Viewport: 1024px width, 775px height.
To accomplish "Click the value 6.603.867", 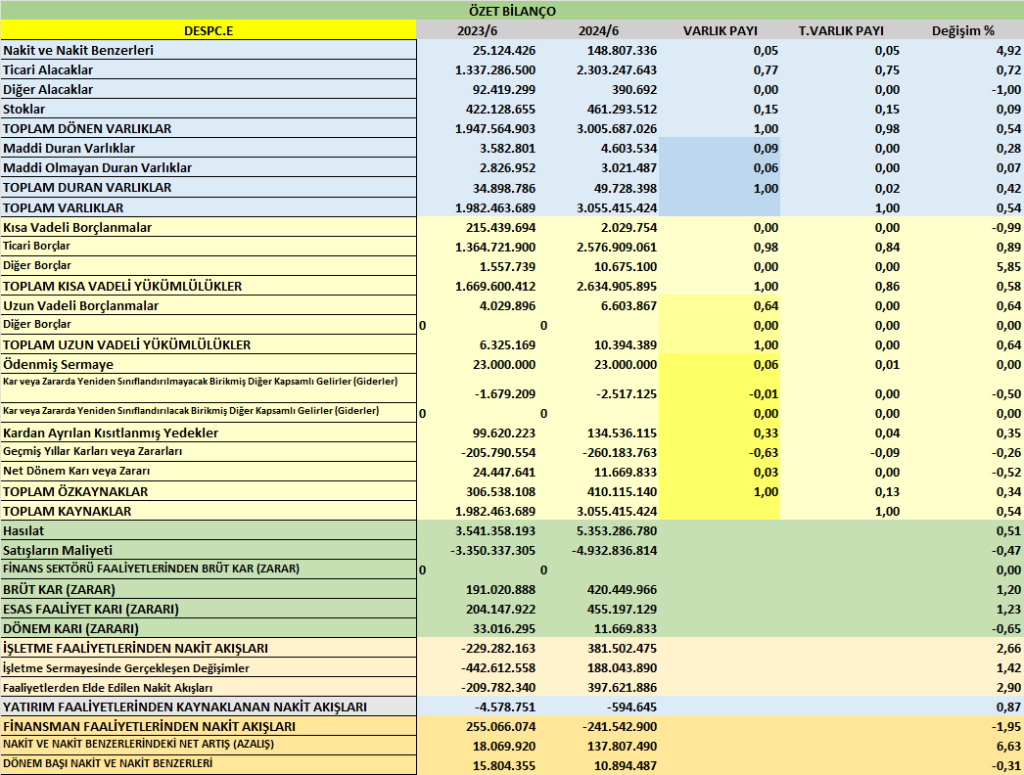I will (x=628, y=306).
